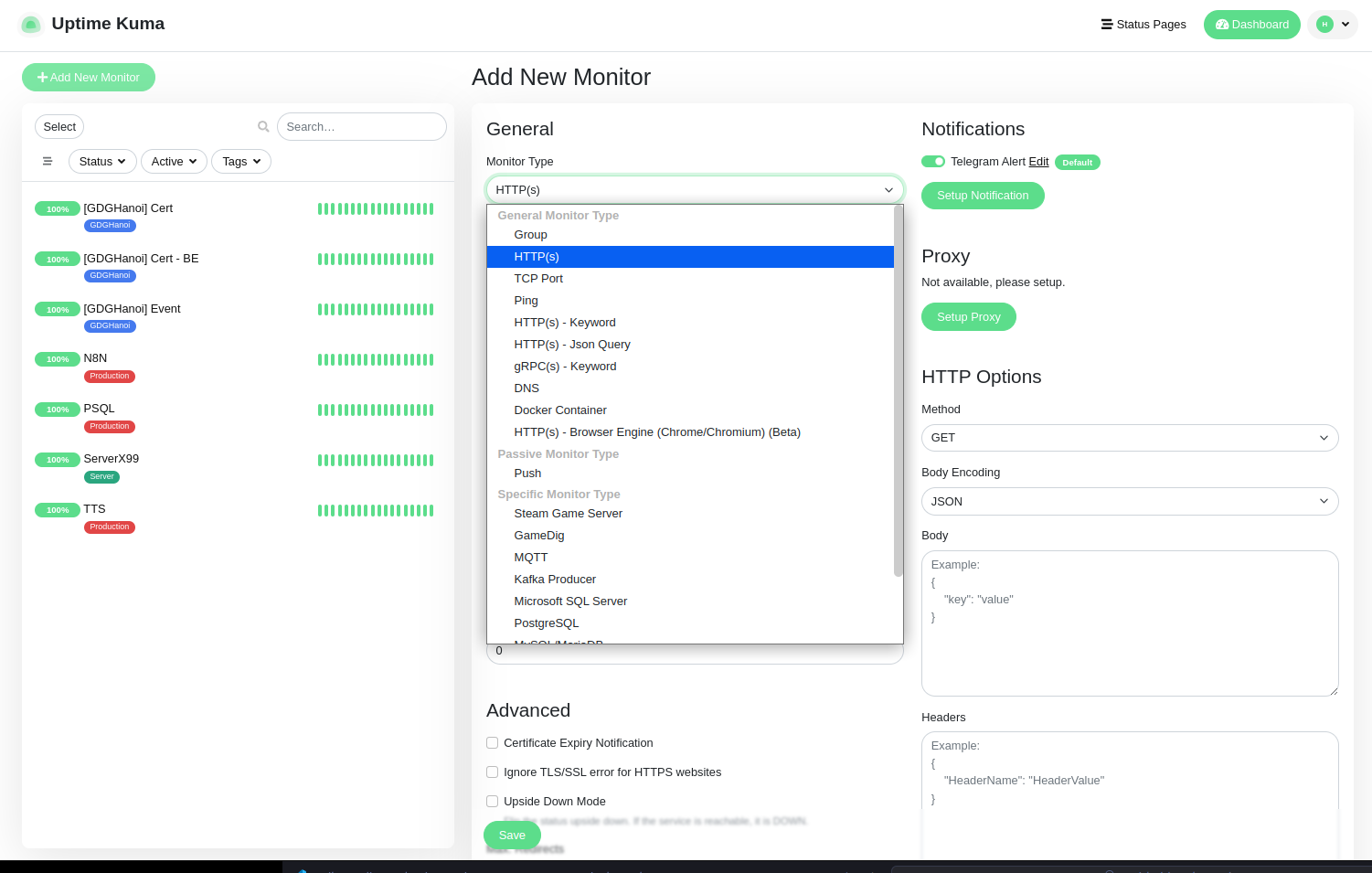
Task: Select Ping monitor type
Action: (690, 301)
